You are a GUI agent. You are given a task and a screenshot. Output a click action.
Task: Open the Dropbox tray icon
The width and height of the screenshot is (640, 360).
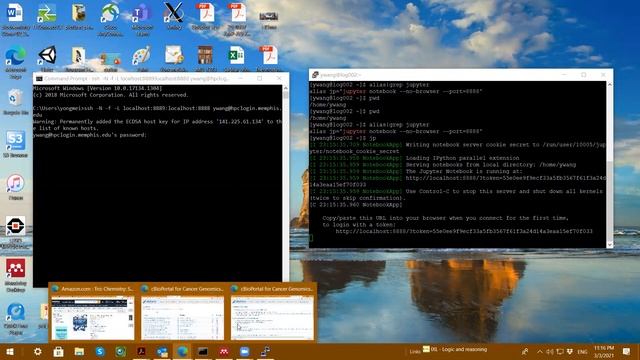click(570, 351)
